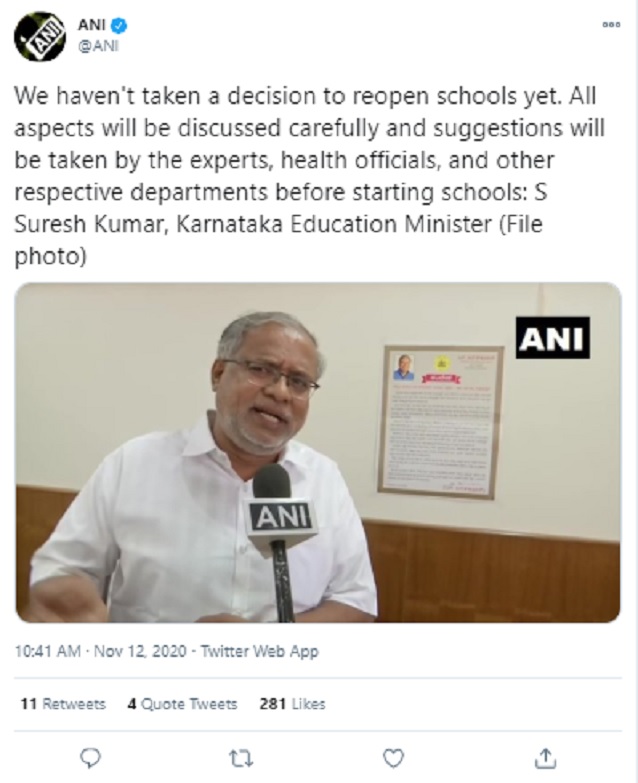Click the ANI profile avatar
Image resolution: width=638 pixels, height=783 pixels.
(39, 37)
